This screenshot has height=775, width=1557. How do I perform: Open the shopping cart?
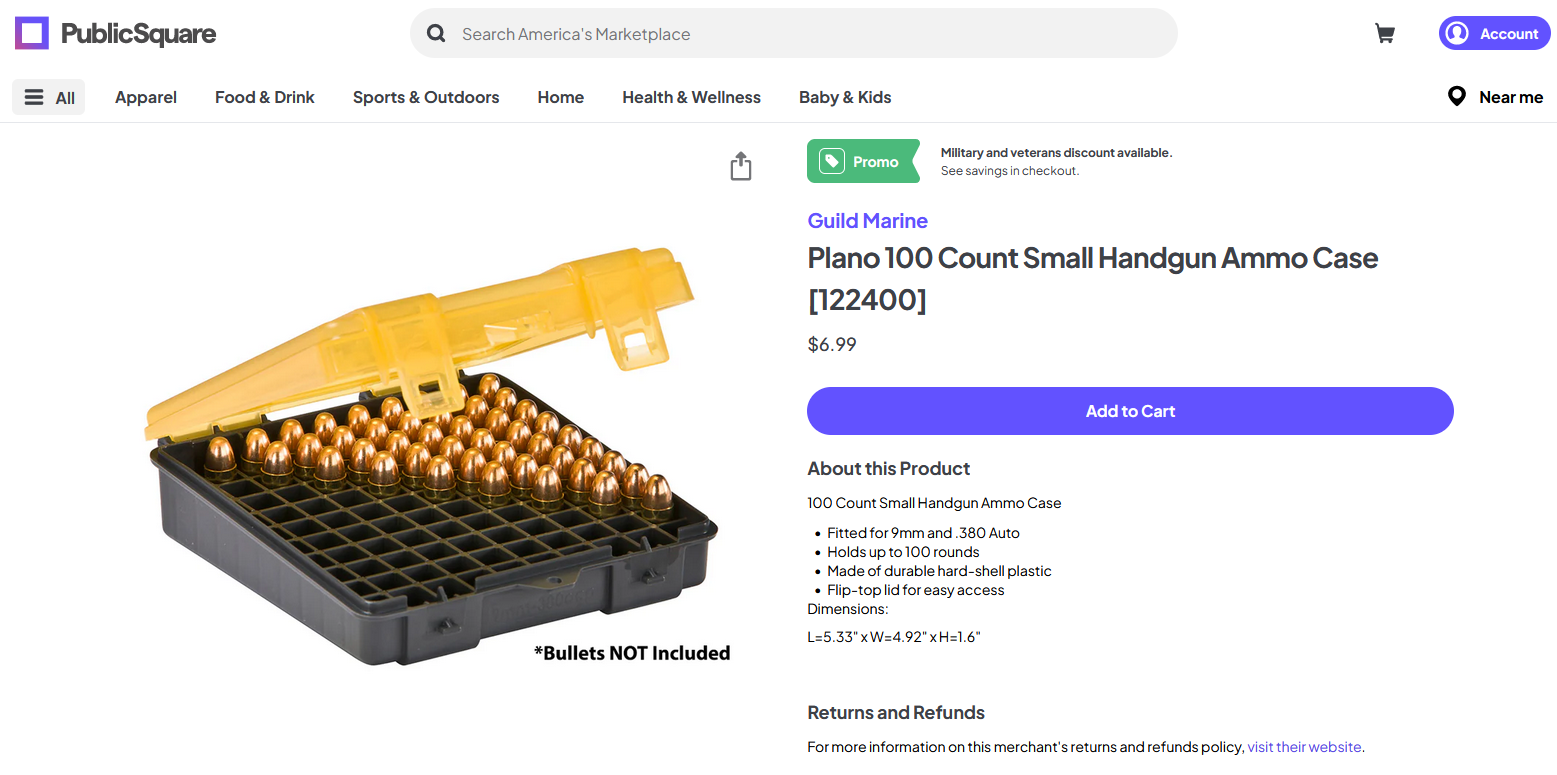click(1385, 34)
